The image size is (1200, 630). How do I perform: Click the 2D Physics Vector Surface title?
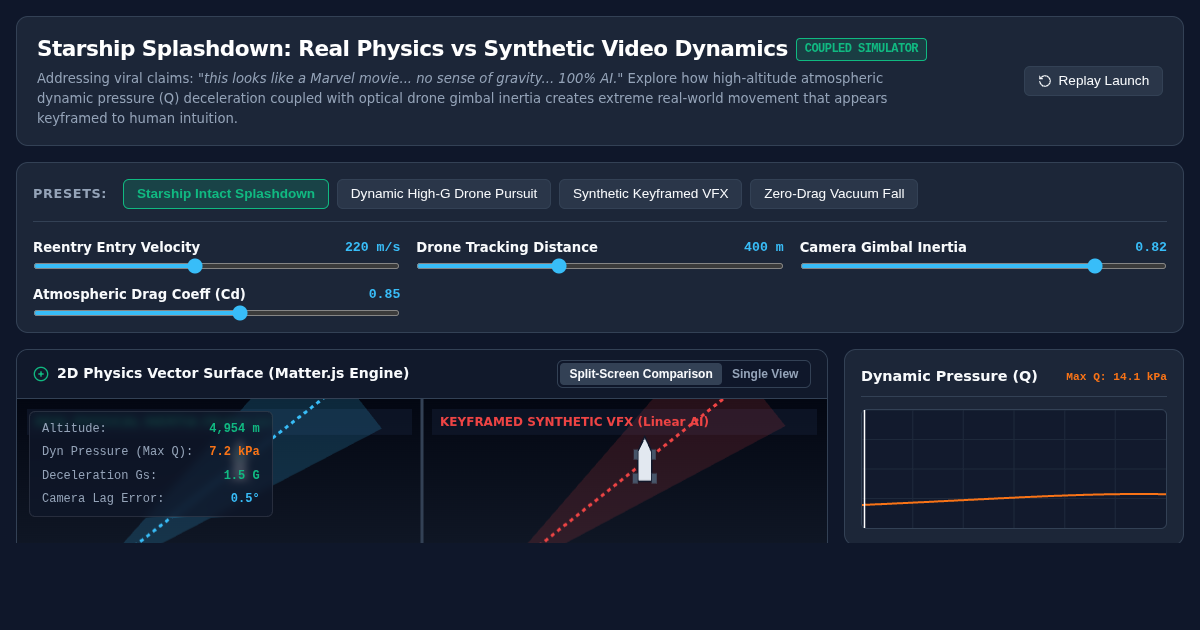[233, 373]
